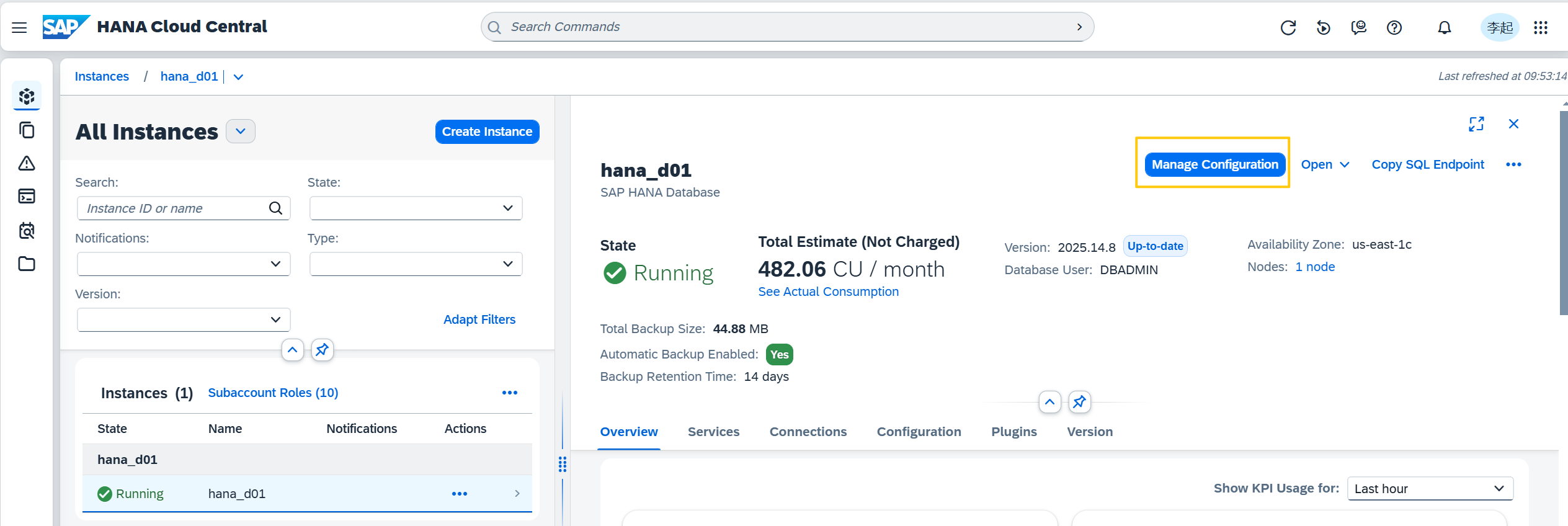Click Manage Configuration button
Viewport: 1568px width, 526px height.
[1214, 164]
